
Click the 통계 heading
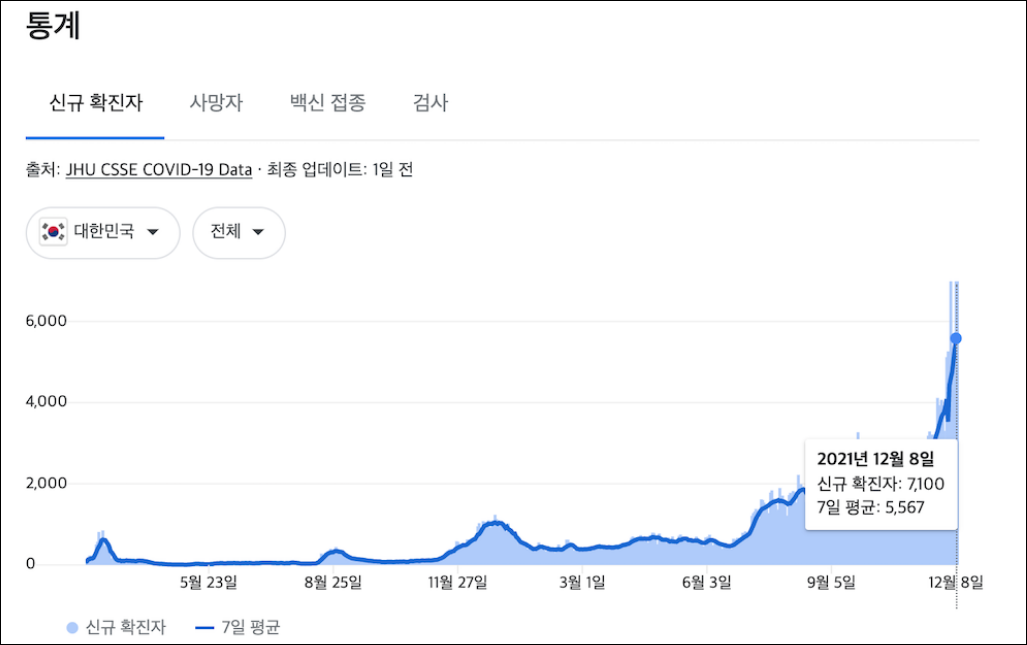point(53,26)
